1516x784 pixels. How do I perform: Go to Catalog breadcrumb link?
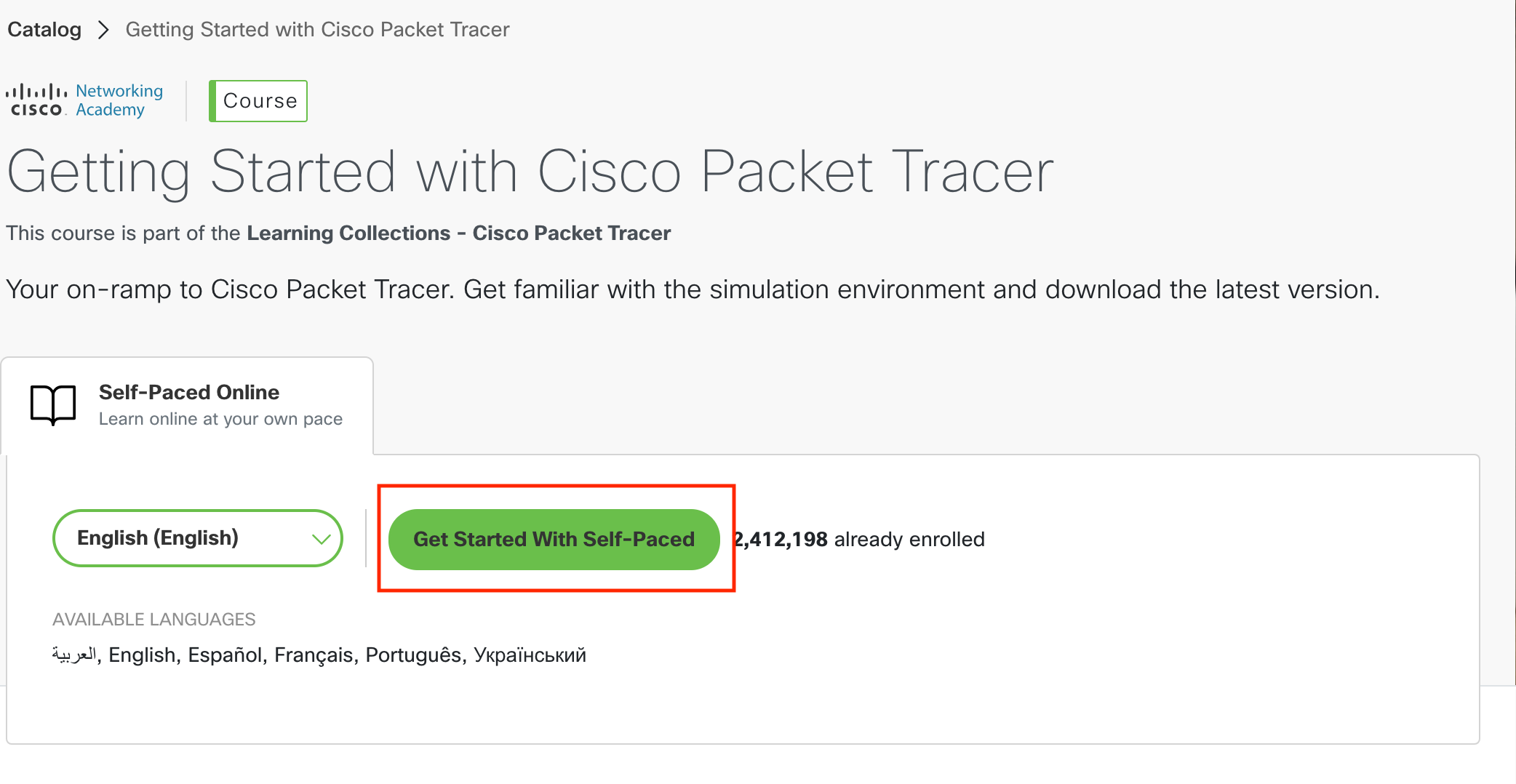(44, 30)
